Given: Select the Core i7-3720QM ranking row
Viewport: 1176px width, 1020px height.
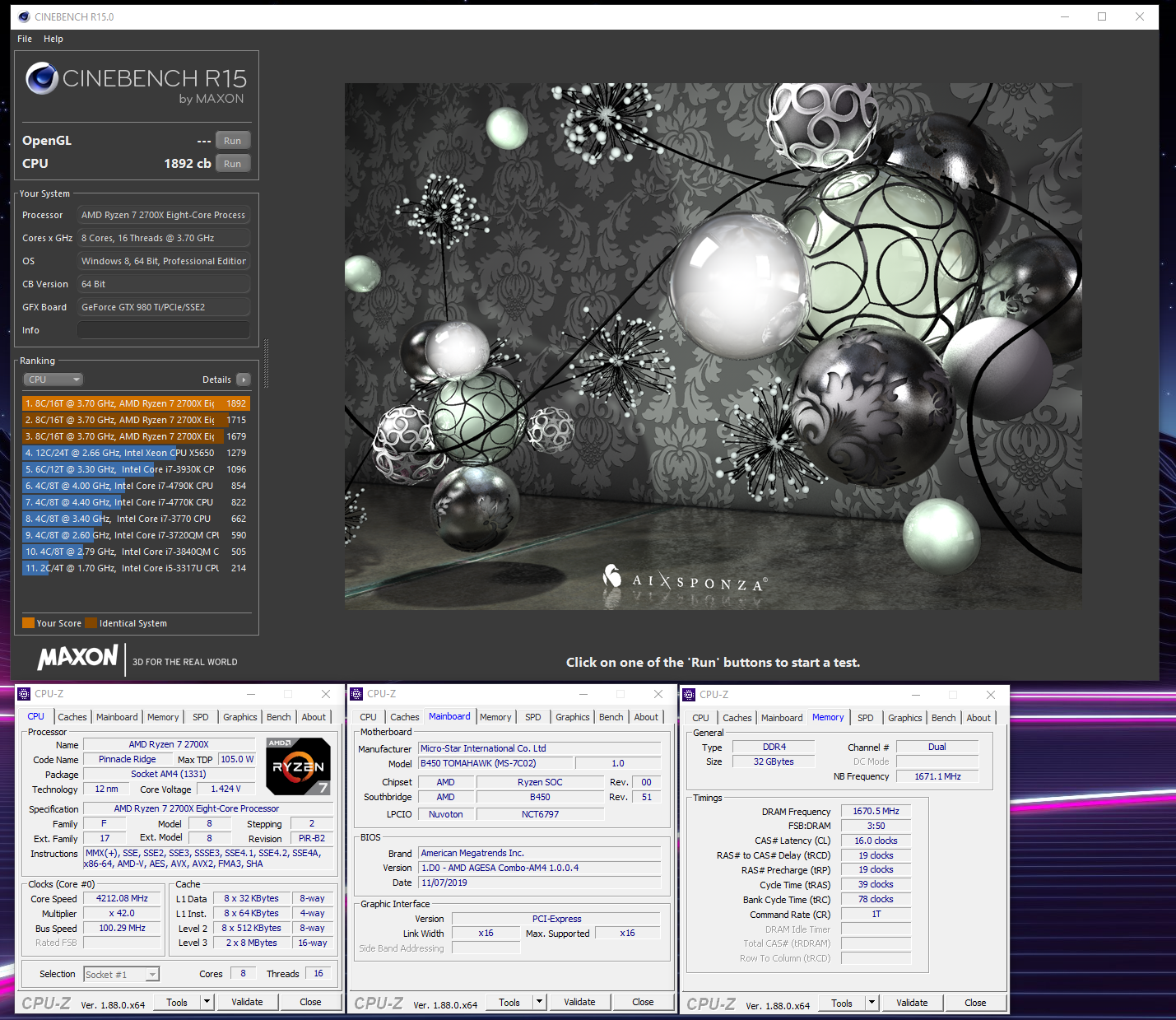Looking at the screenshot, I should (136, 535).
